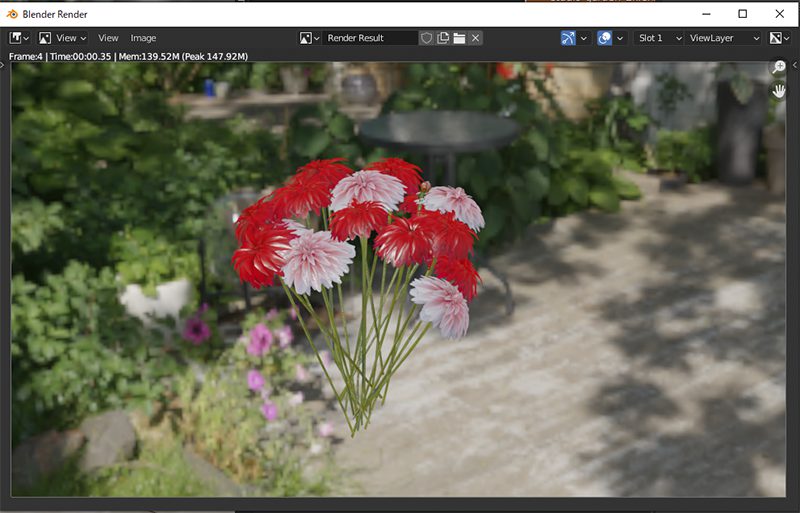The image size is (800, 513).
Task: Expand the Slot 1 dropdown
Action: click(x=660, y=38)
